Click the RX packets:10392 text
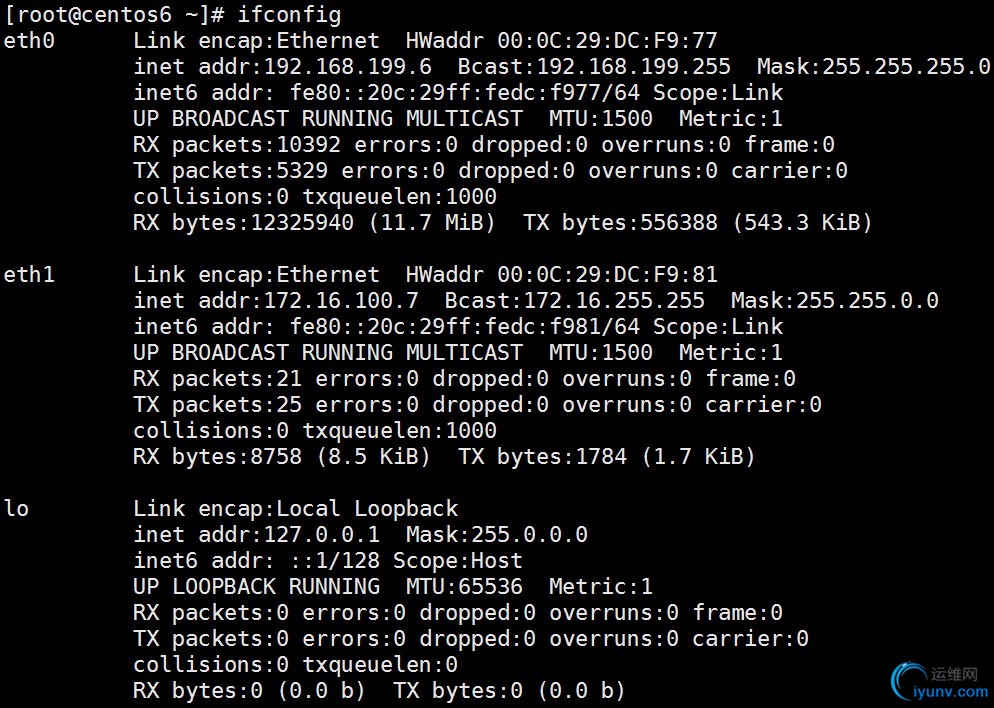The image size is (994, 708). click(x=237, y=145)
